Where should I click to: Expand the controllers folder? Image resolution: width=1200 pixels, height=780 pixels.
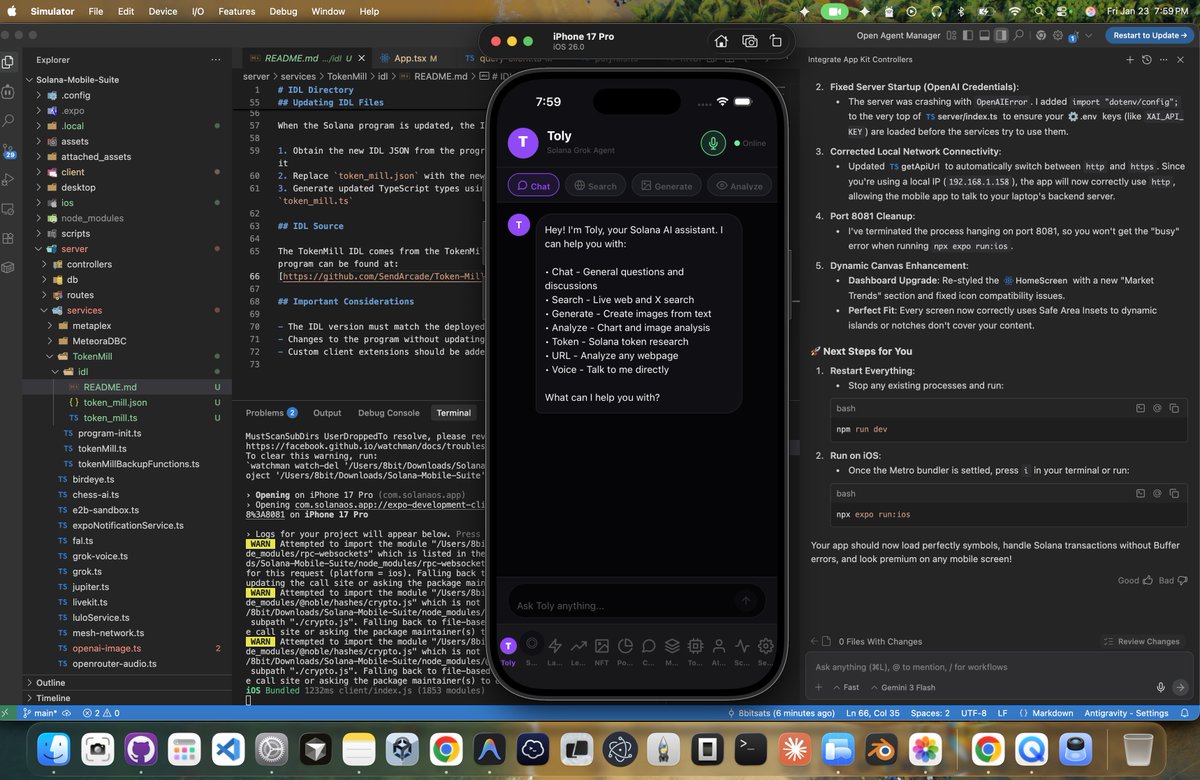click(88, 264)
